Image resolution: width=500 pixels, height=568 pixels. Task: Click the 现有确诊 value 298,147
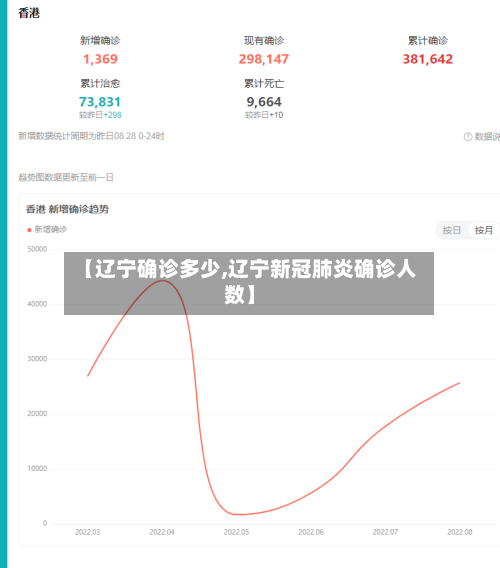[264, 59]
